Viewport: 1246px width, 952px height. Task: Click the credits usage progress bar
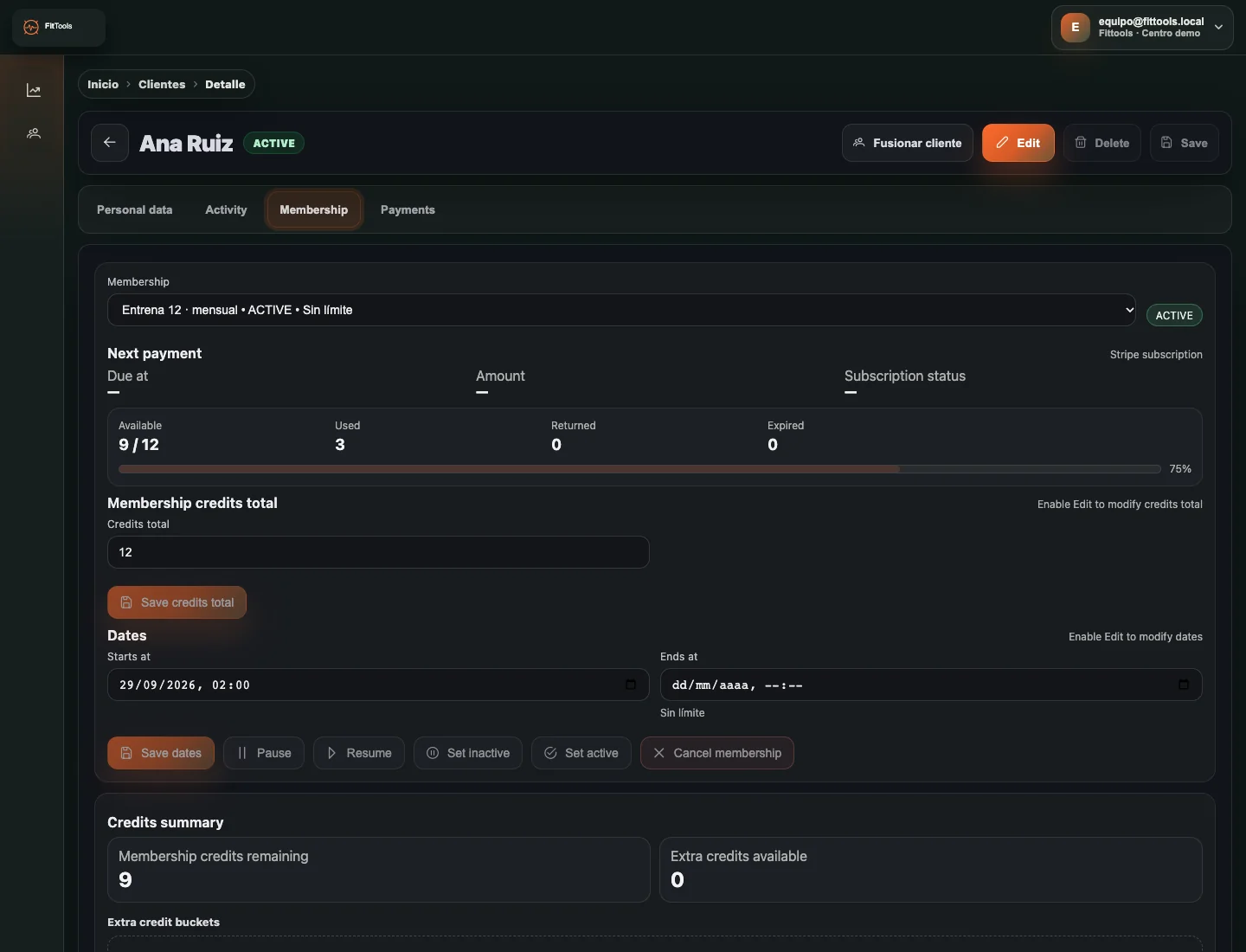(639, 469)
